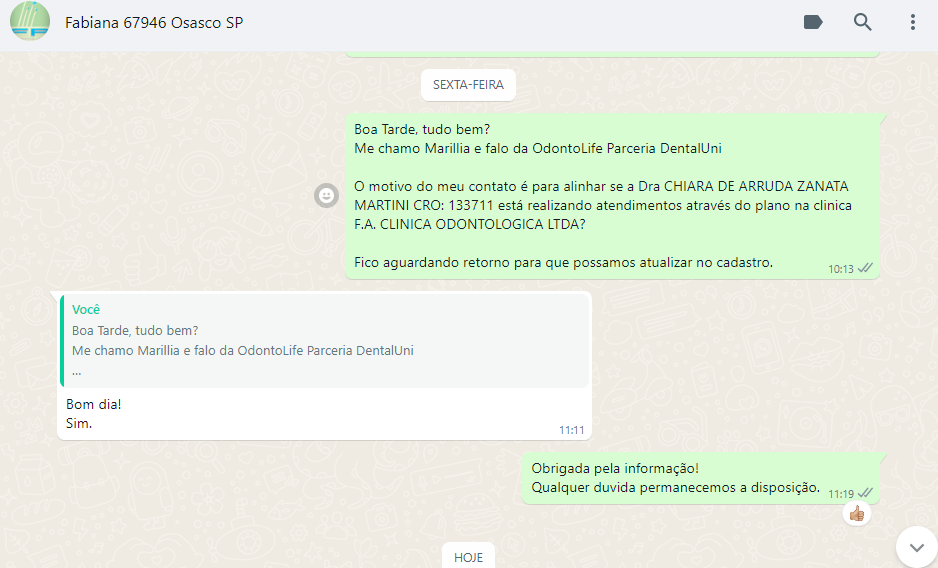
Task: Select the "Bom dia! Sim." reply text
Action: [94, 414]
